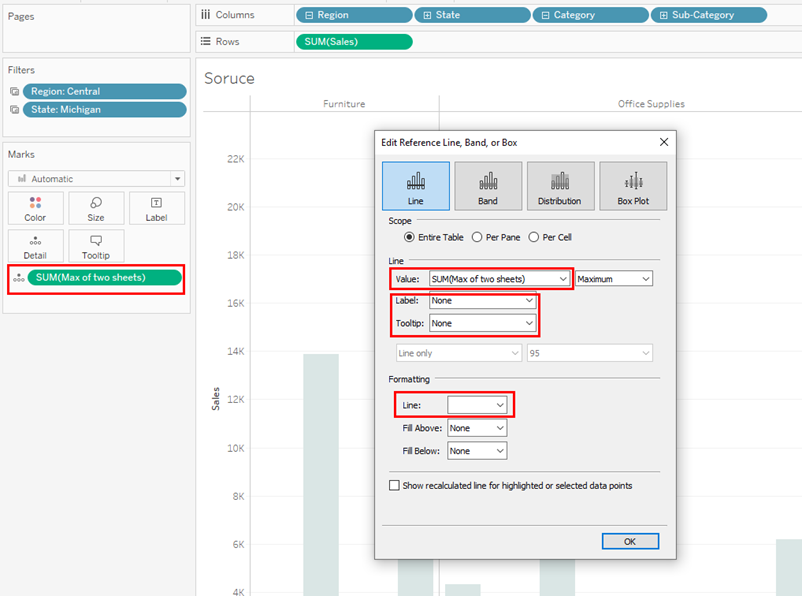Select the SUM(Sales) pill on Rows

click(354, 42)
